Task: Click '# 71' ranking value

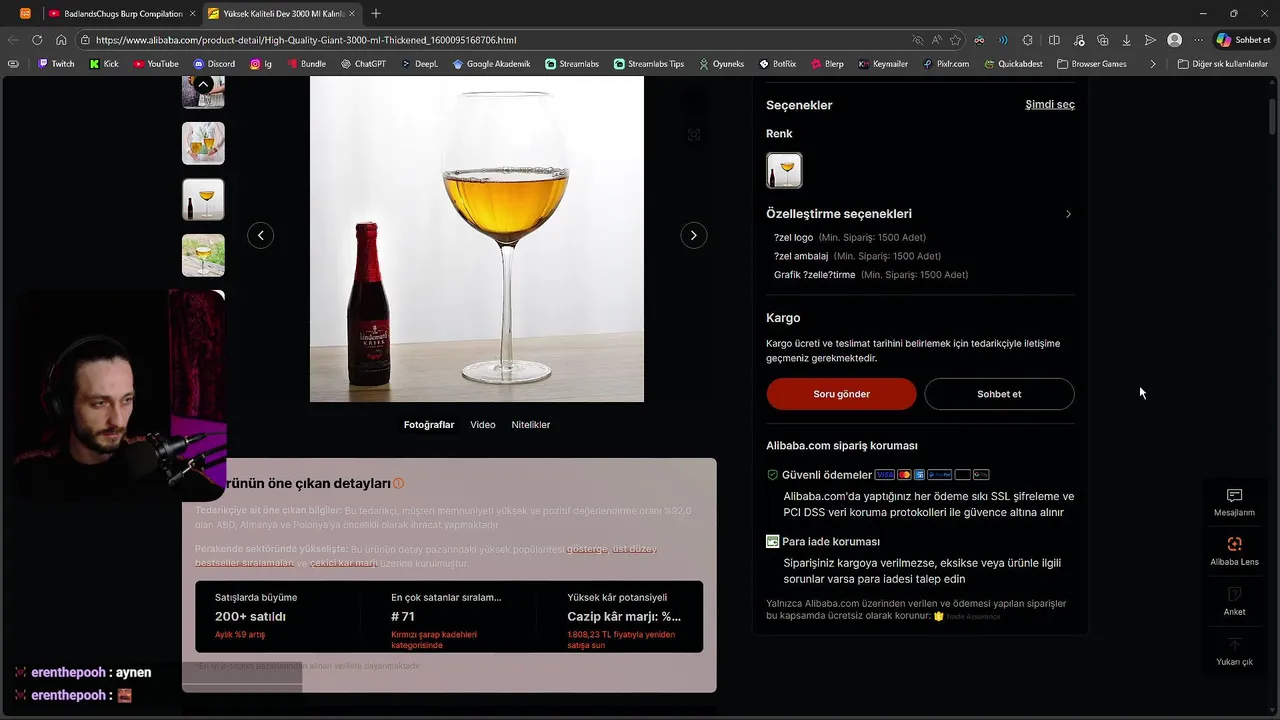Action: click(x=403, y=616)
